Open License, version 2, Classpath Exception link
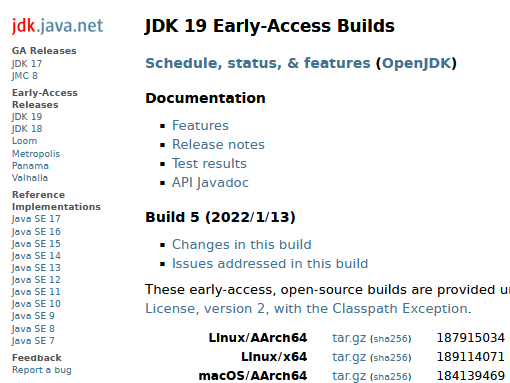510x383 pixels. (307, 309)
